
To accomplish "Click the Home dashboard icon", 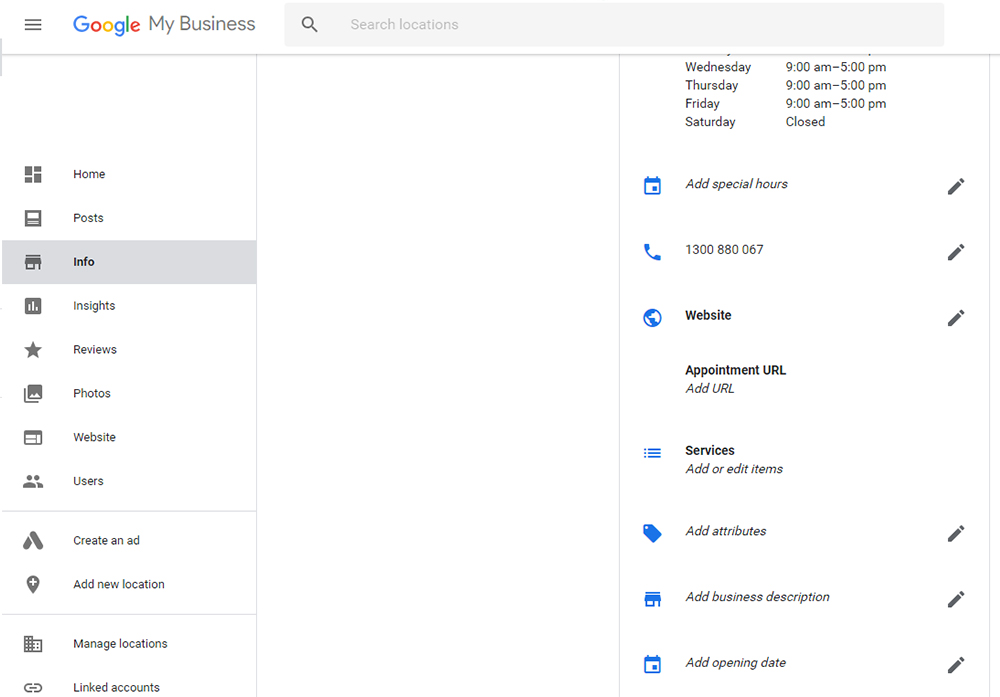I will click(33, 174).
